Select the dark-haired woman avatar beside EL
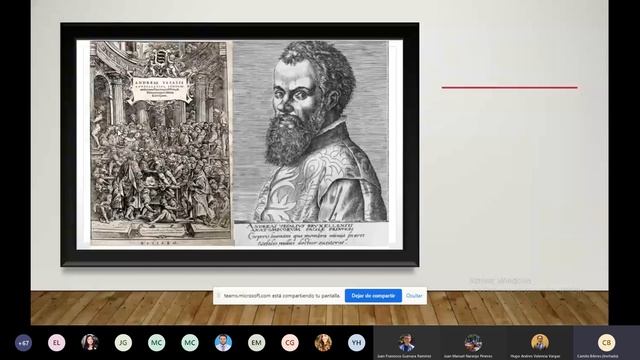This screenshot has width=640, height=360. [x=90, y=343]
